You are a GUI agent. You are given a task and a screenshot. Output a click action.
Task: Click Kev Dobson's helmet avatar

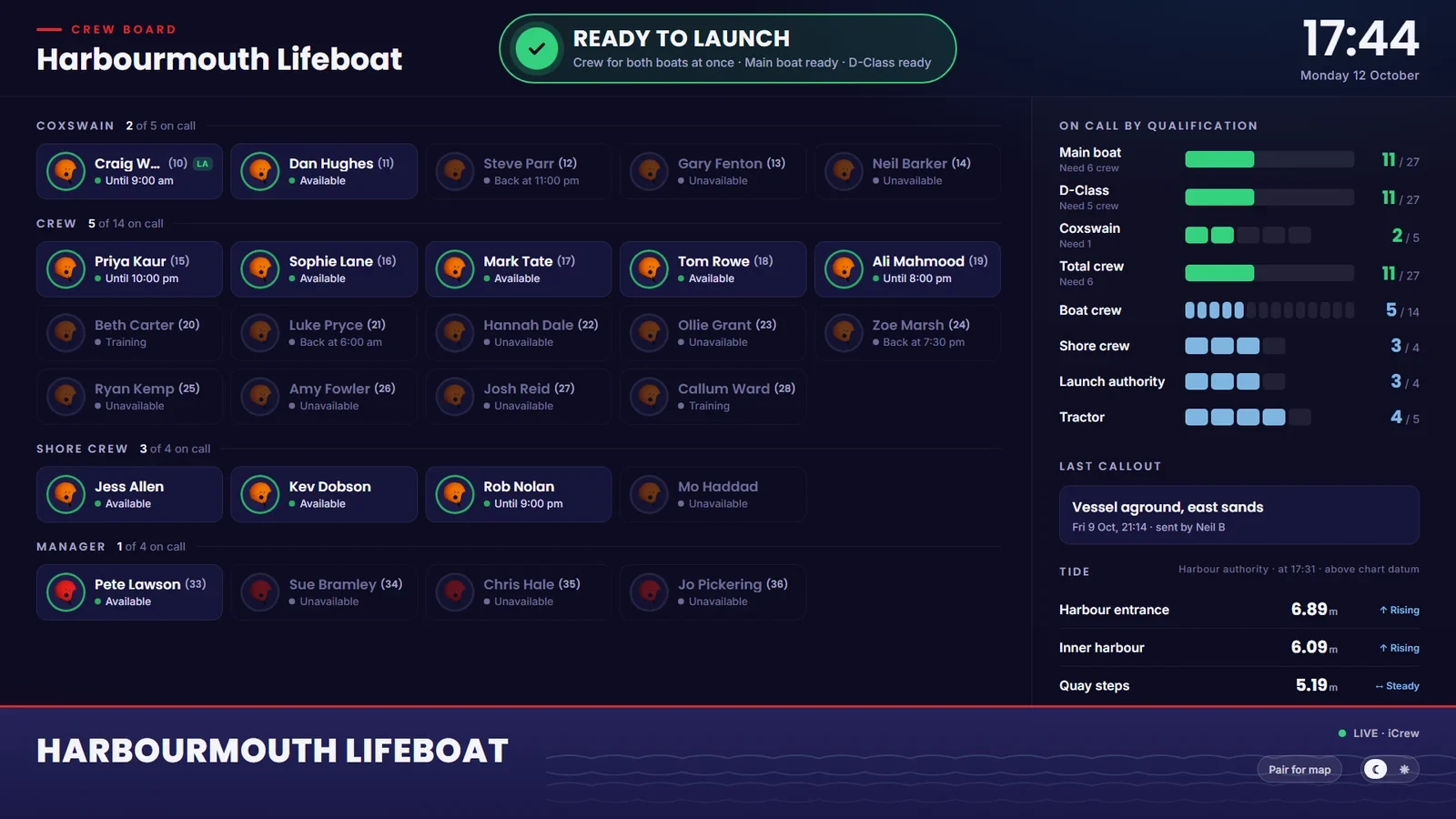(x=260, y=494)
